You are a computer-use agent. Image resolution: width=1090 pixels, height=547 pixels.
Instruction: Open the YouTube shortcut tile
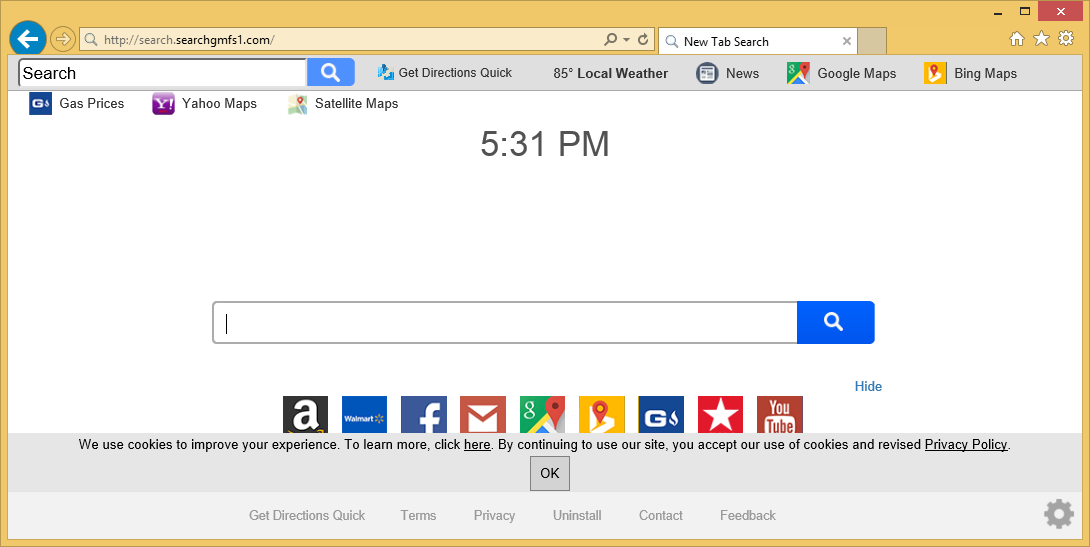[x=780, y=415]
